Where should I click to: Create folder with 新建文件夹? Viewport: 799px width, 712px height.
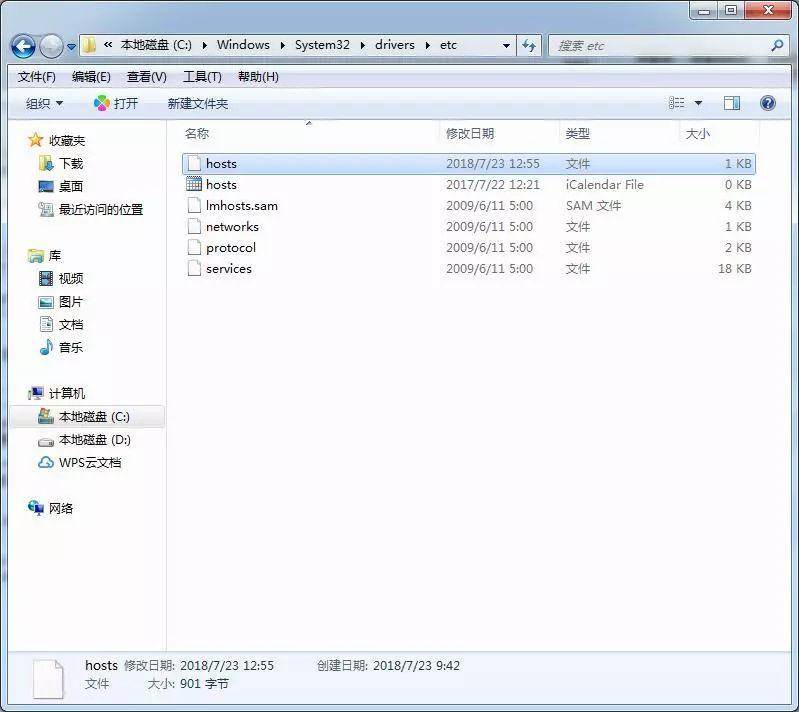(x=198, y=103)
